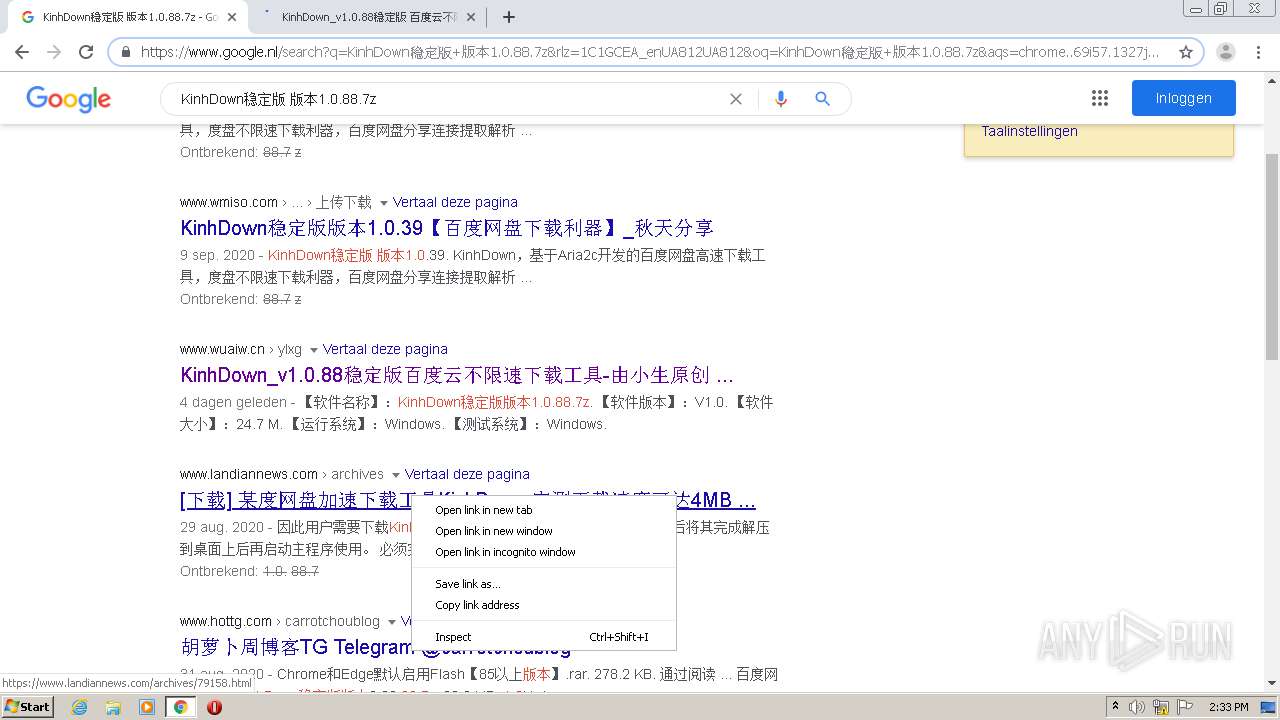Launch Internet Explorer from the taskbar

tap(80, 707)
